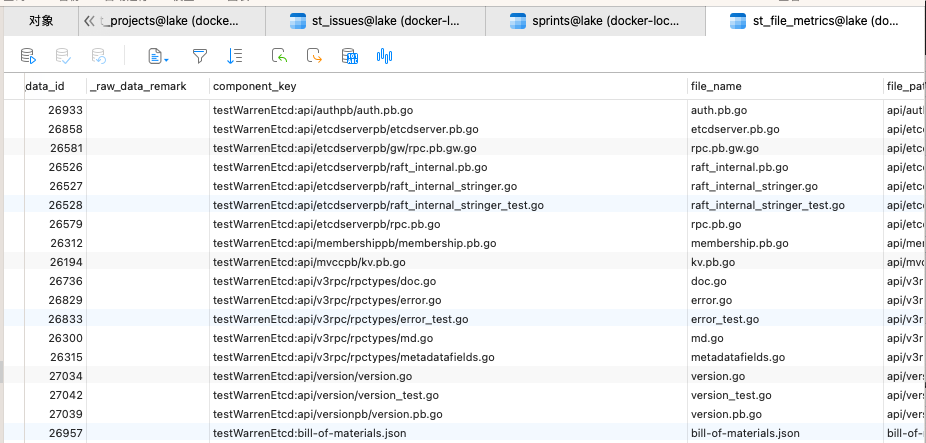Select file_name cell version.pb.go
926x443 pixels.
click(x=785, y=413)
